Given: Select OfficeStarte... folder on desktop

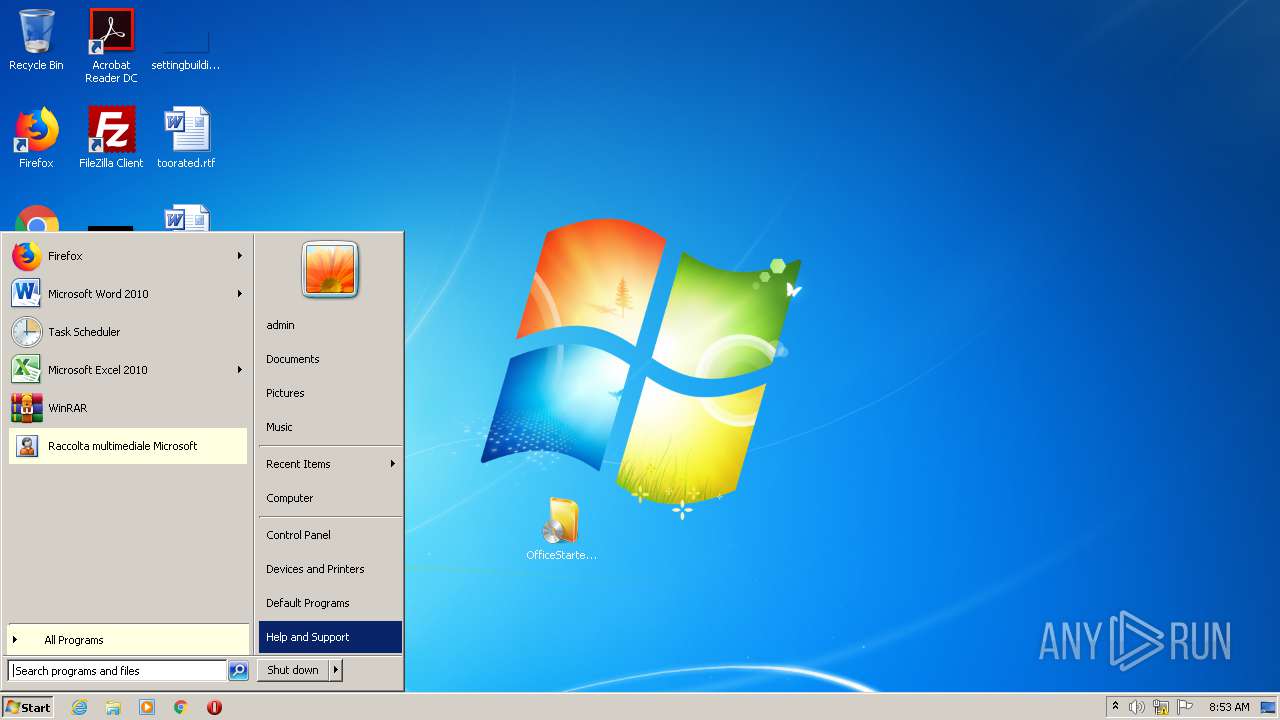Looking at the screenshot, I should pyautogui.click(x=562, y=530).
